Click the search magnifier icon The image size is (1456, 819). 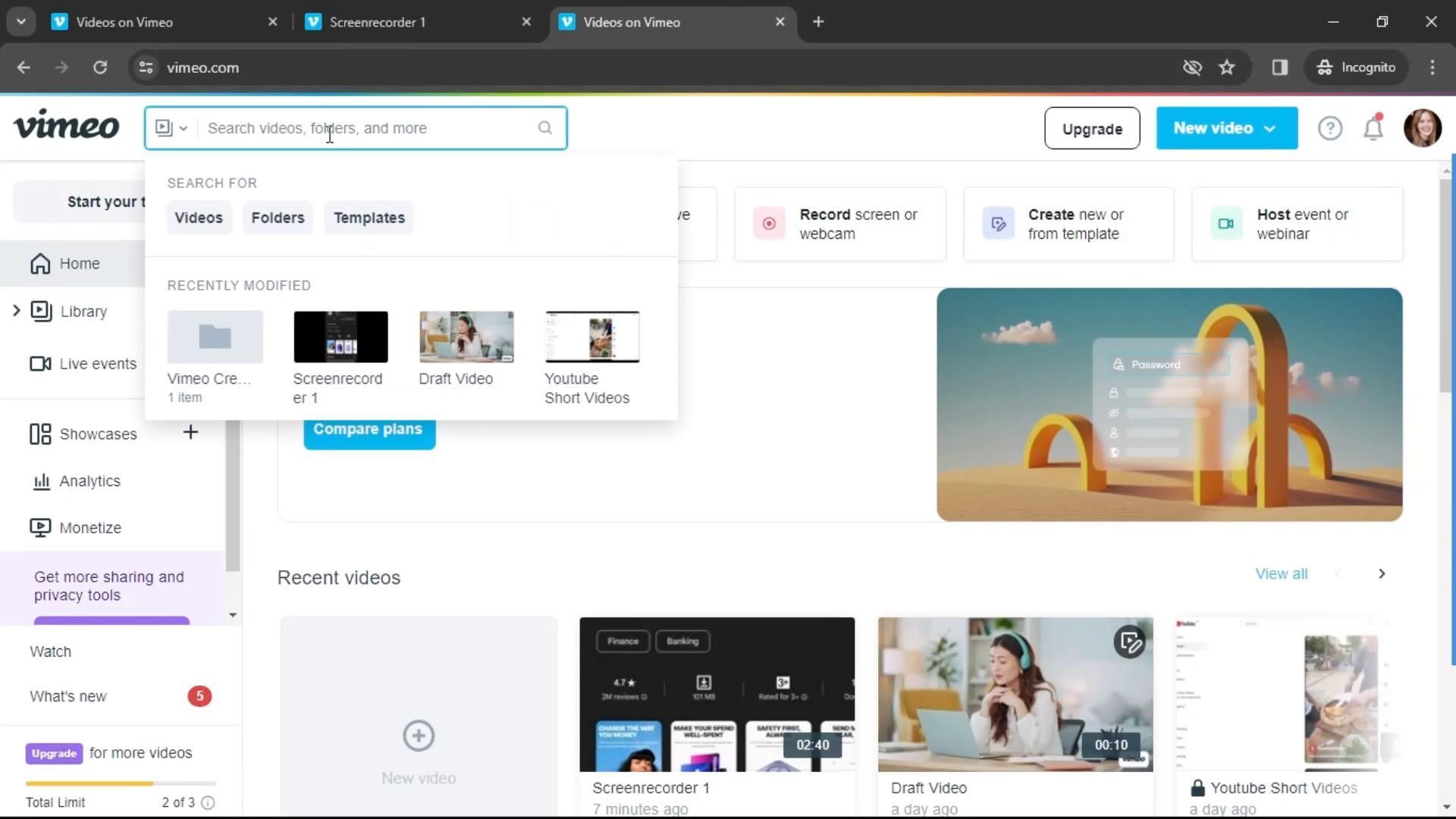click(x=544, y=128)
